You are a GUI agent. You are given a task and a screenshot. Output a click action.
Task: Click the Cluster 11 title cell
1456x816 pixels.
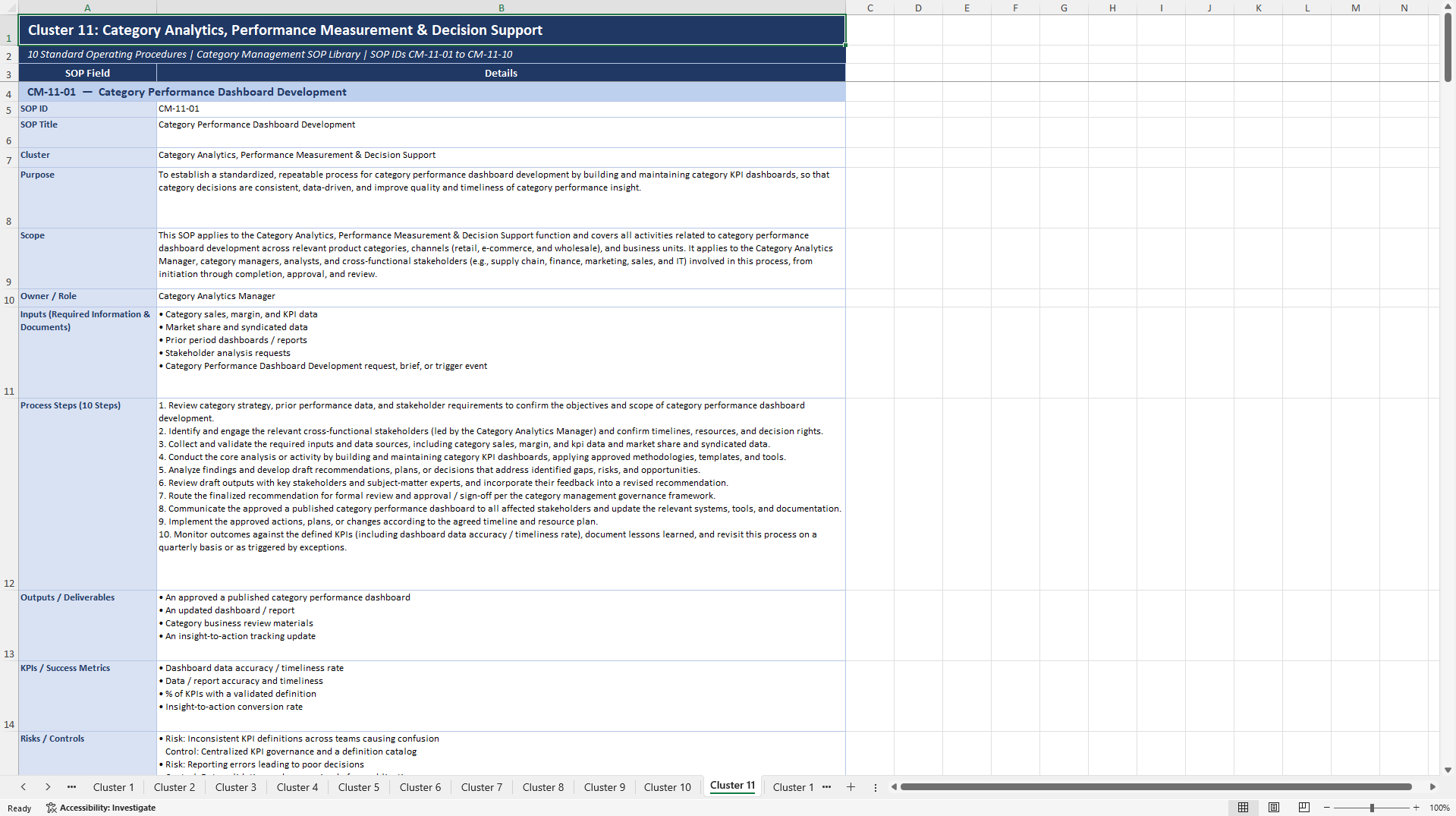432,30
